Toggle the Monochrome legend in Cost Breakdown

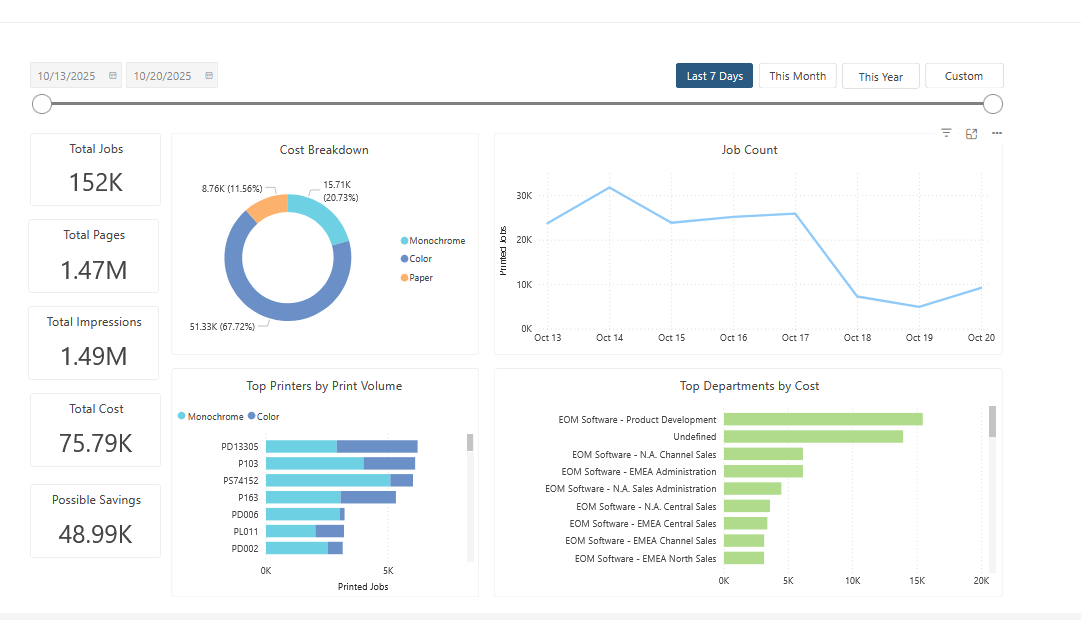point(432,240)
